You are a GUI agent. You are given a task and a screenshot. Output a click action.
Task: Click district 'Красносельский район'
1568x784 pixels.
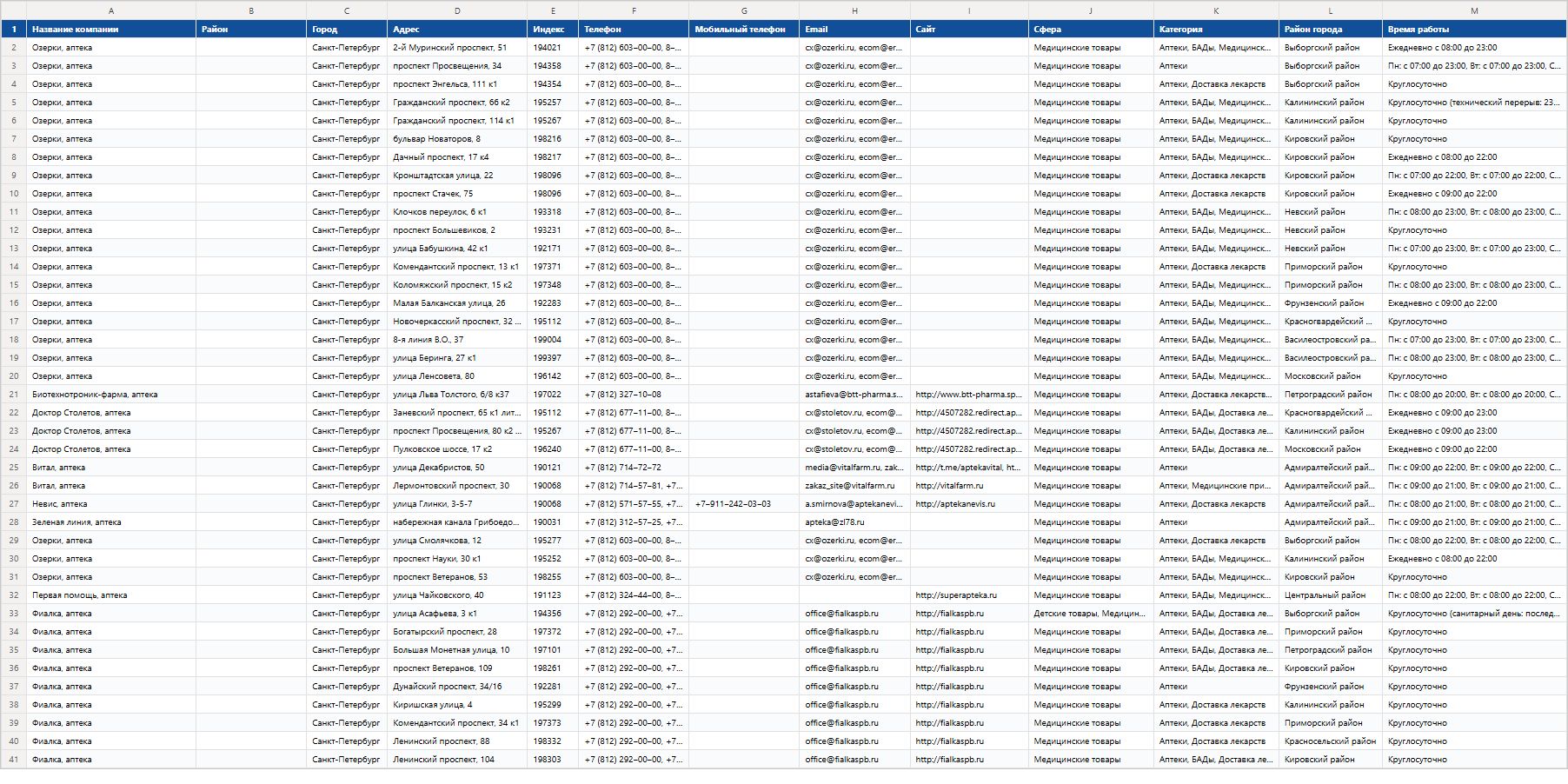point(1330,741)
